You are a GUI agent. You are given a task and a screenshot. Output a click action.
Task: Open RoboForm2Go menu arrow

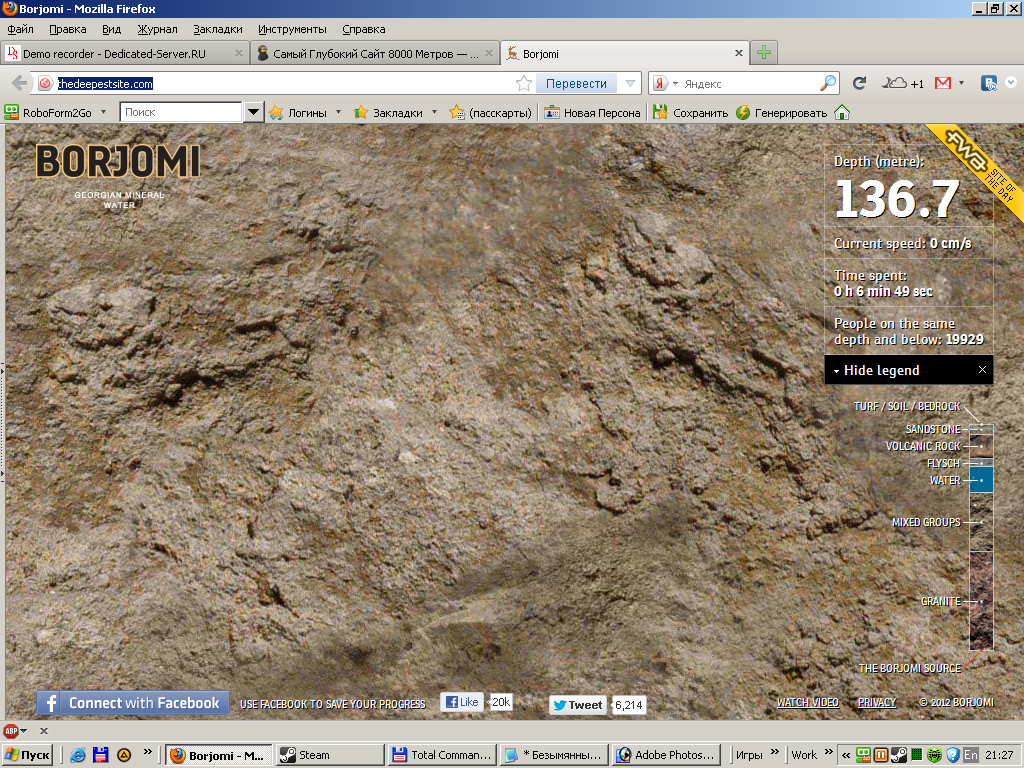pos(103,112)
